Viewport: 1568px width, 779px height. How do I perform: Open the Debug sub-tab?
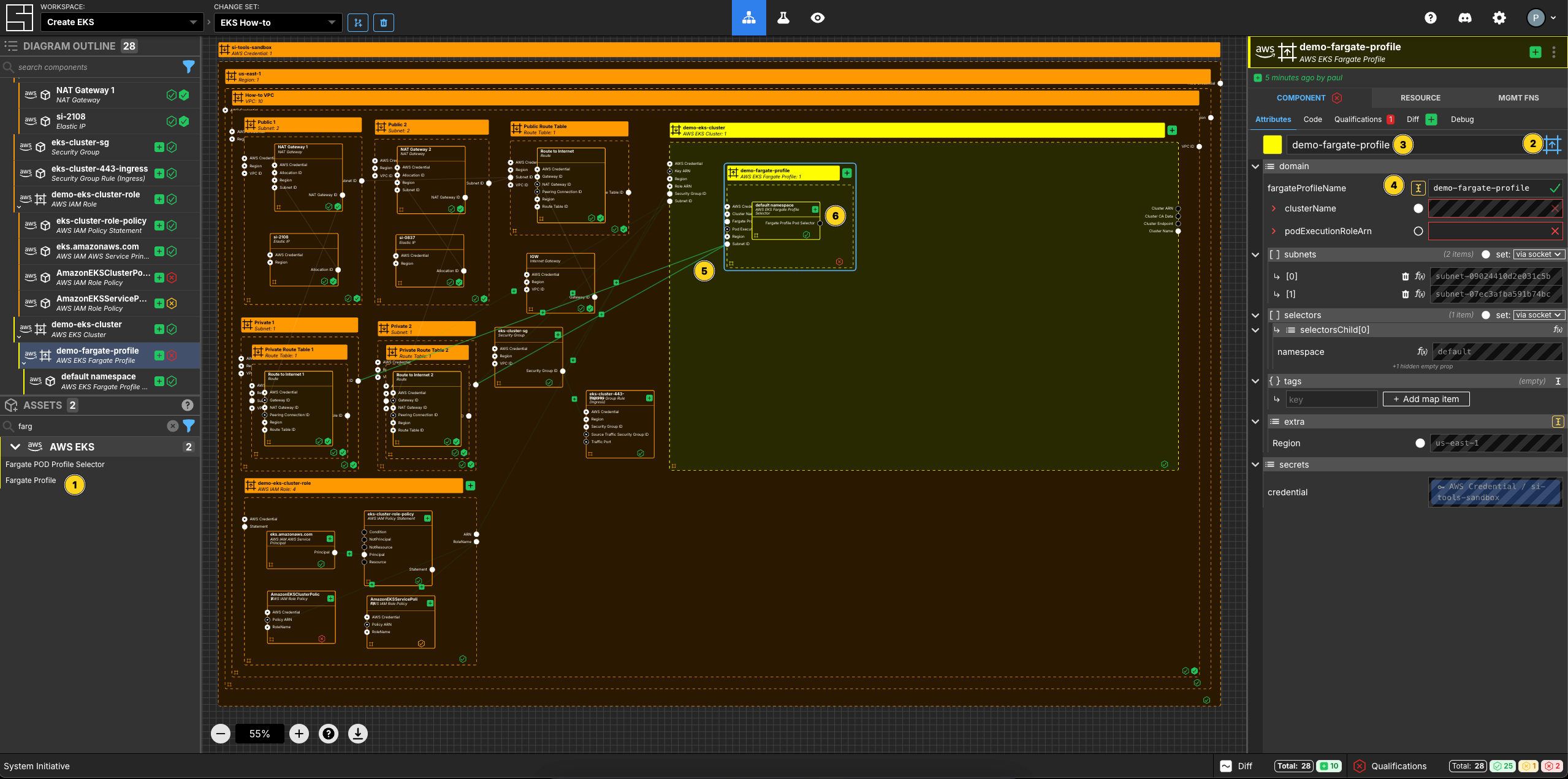coord(1462,120)
